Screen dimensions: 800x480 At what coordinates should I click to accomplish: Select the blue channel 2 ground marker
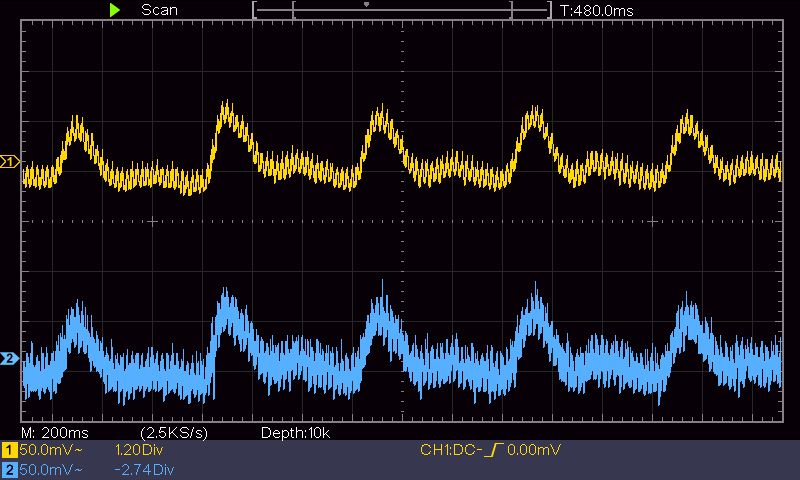click(9, 359)
